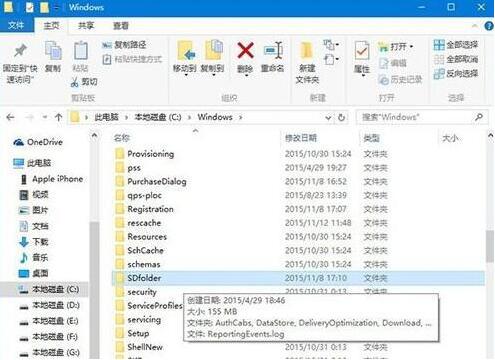Expand the Open (打开) dropdown arrow
The height and width of the screenshot is (360, 495).
pyautogui.click(x=411, y=46)
